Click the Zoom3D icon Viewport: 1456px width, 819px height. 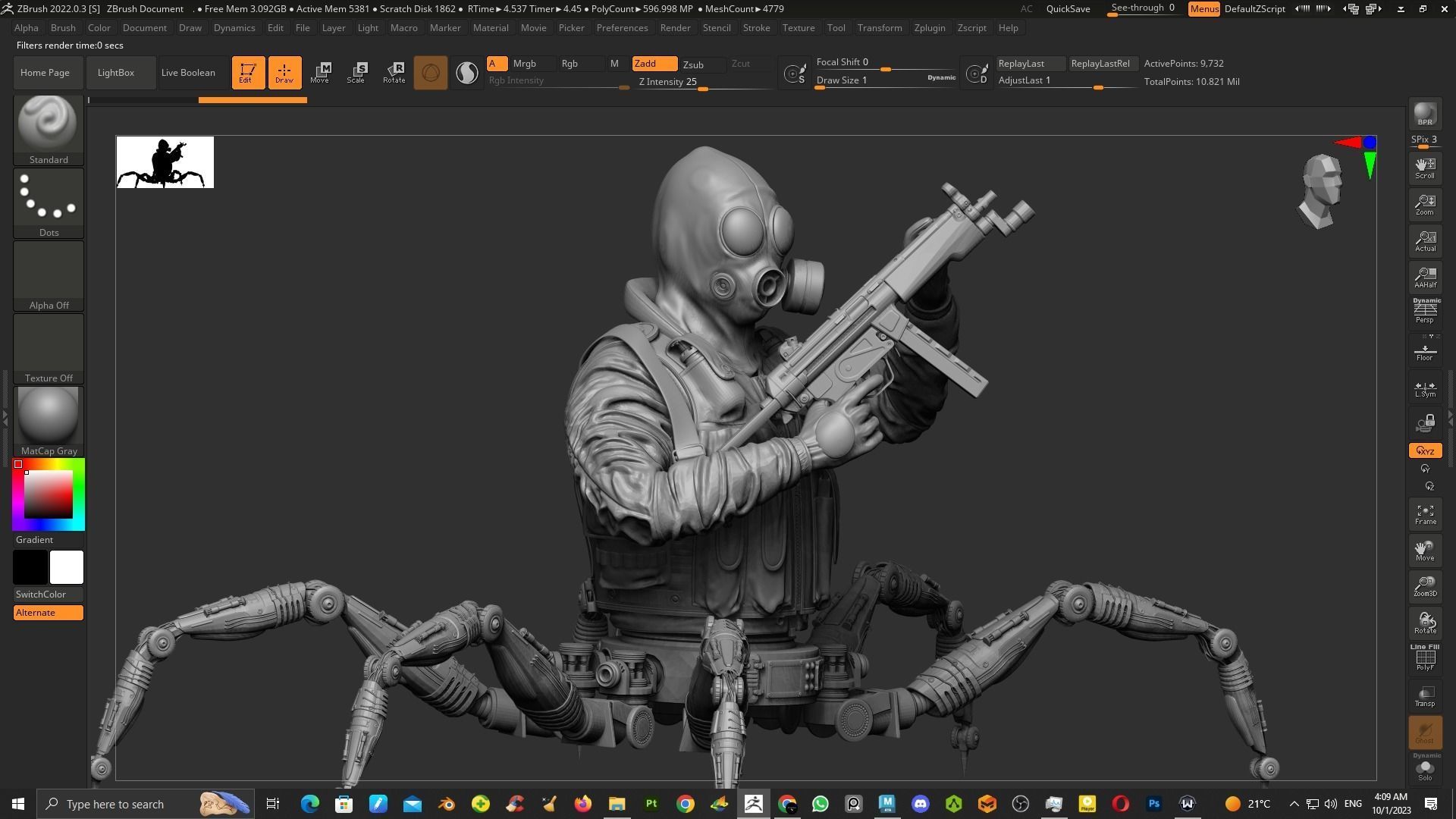(1425, 586)
